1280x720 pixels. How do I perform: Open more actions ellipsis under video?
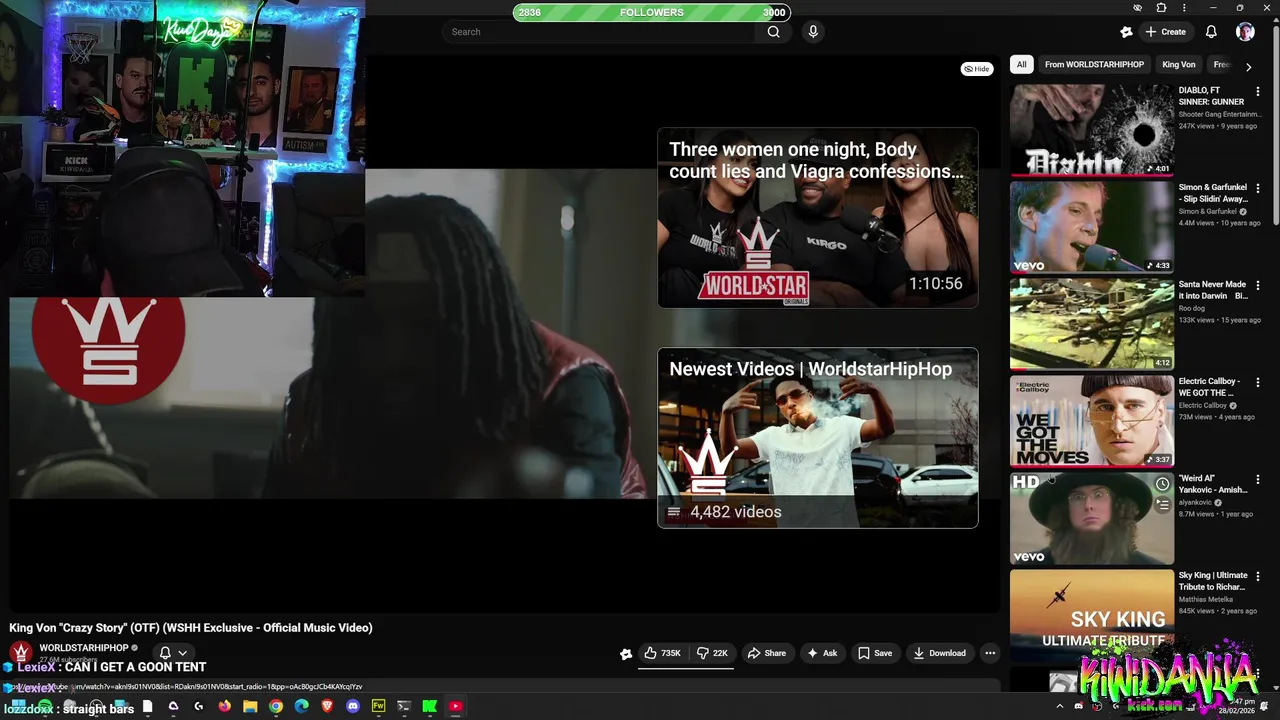pos(990,653)
